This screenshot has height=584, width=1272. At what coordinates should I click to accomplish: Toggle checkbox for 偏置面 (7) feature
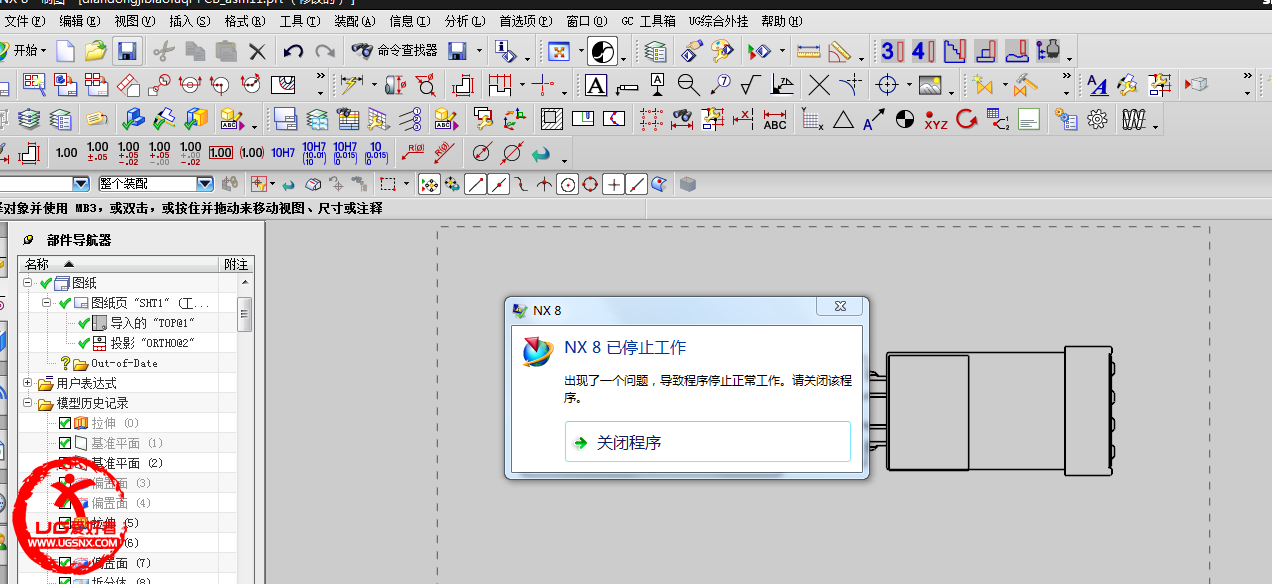[65, 563]
